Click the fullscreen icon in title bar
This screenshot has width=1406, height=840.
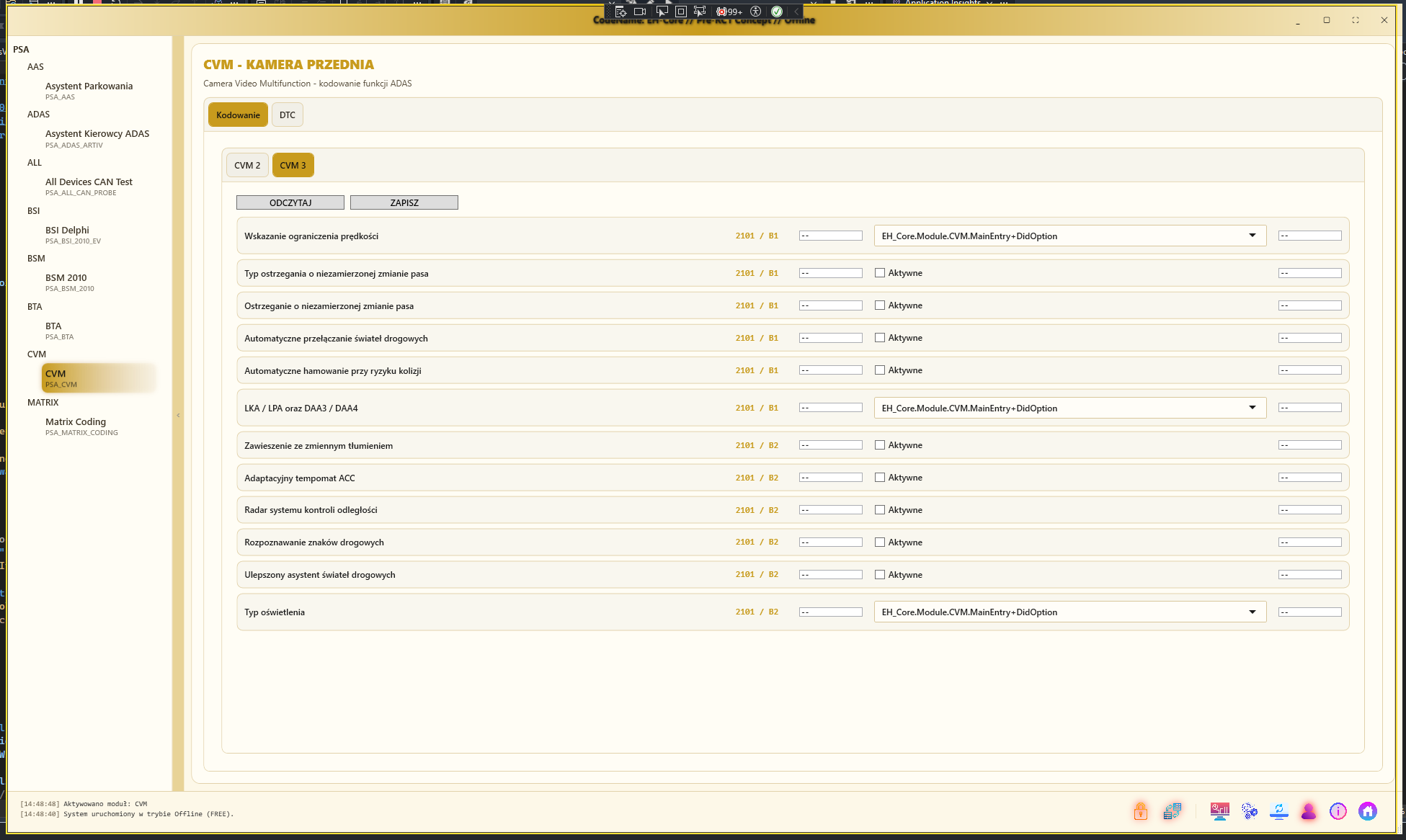pos(1356,20)
